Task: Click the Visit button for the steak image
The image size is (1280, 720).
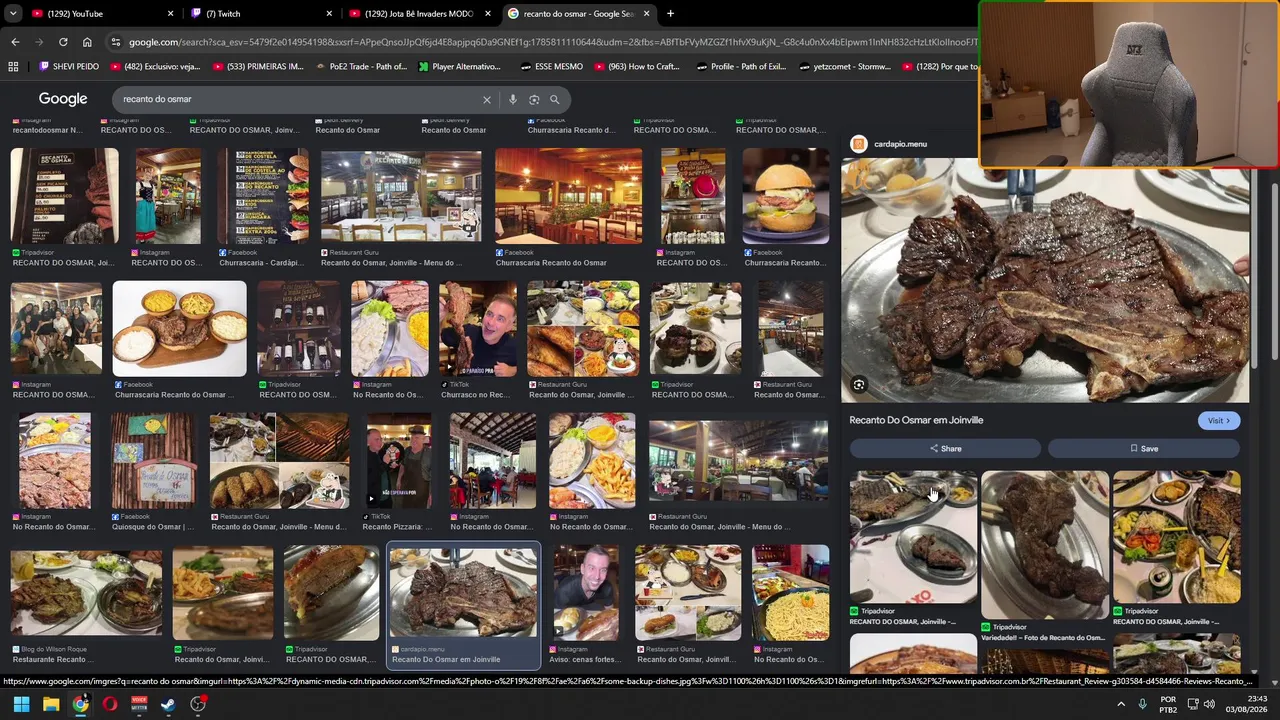Action: (x=1219, y=421)
